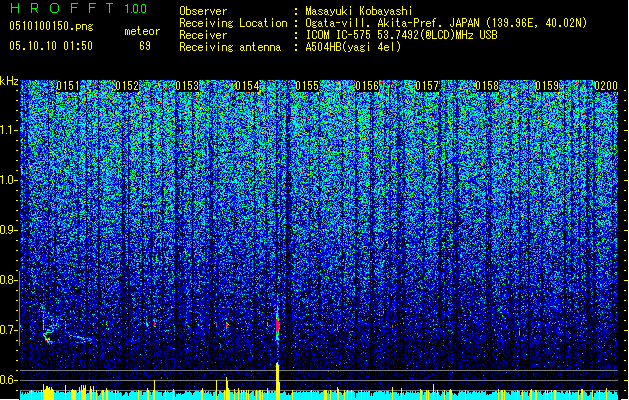Click the 0.8 kHz axis tick
629x400 pixels.
click(9, 280)
